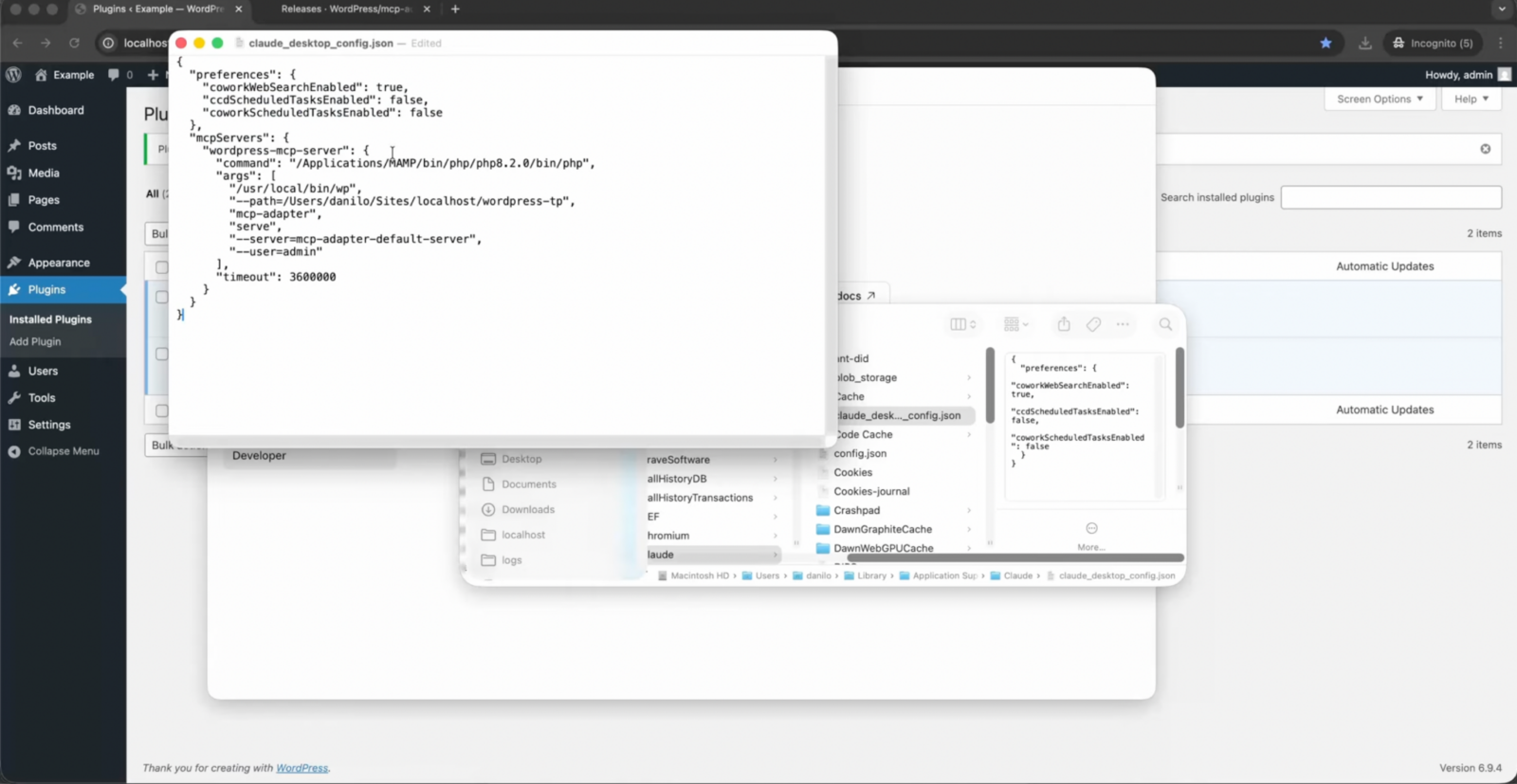Expand the Code Cache folder chevron in Finder

968,434
